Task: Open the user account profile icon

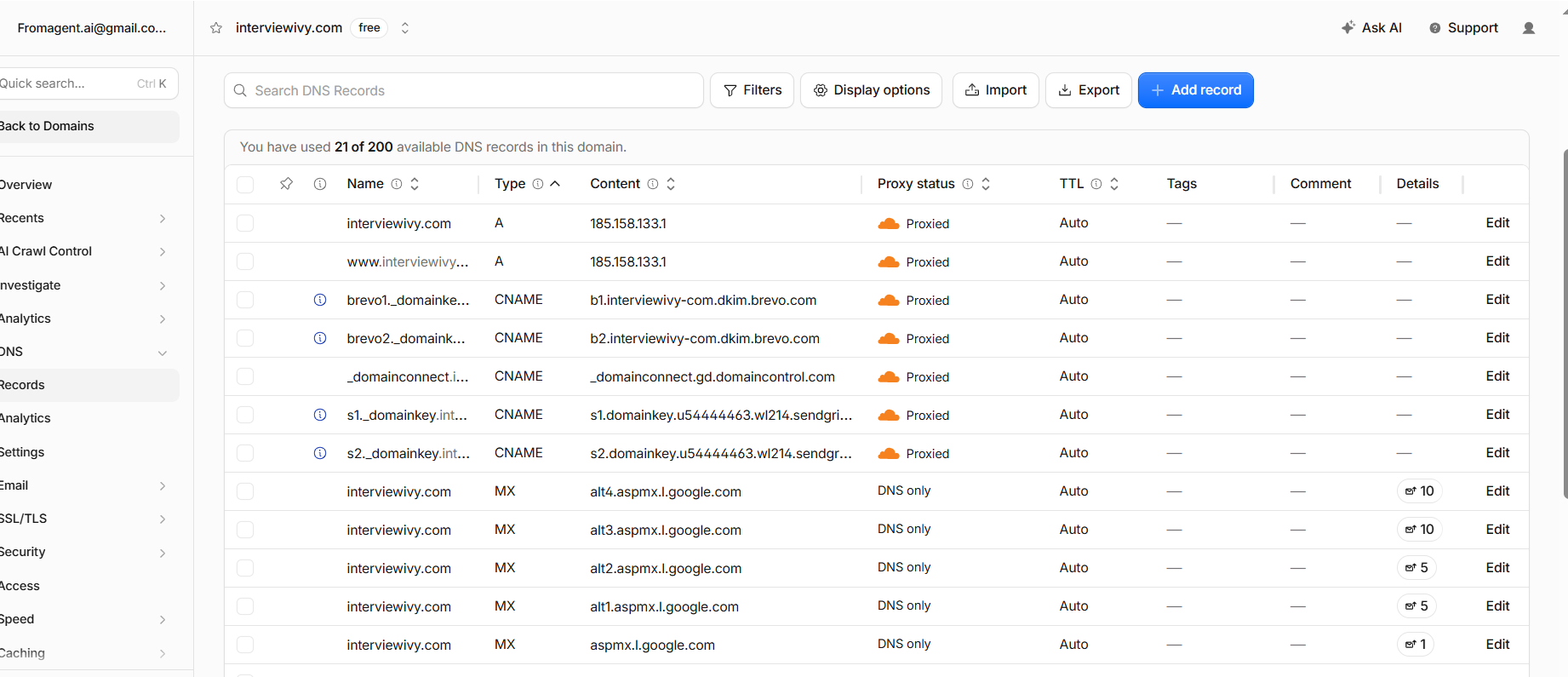Action: click(1529, 28)
